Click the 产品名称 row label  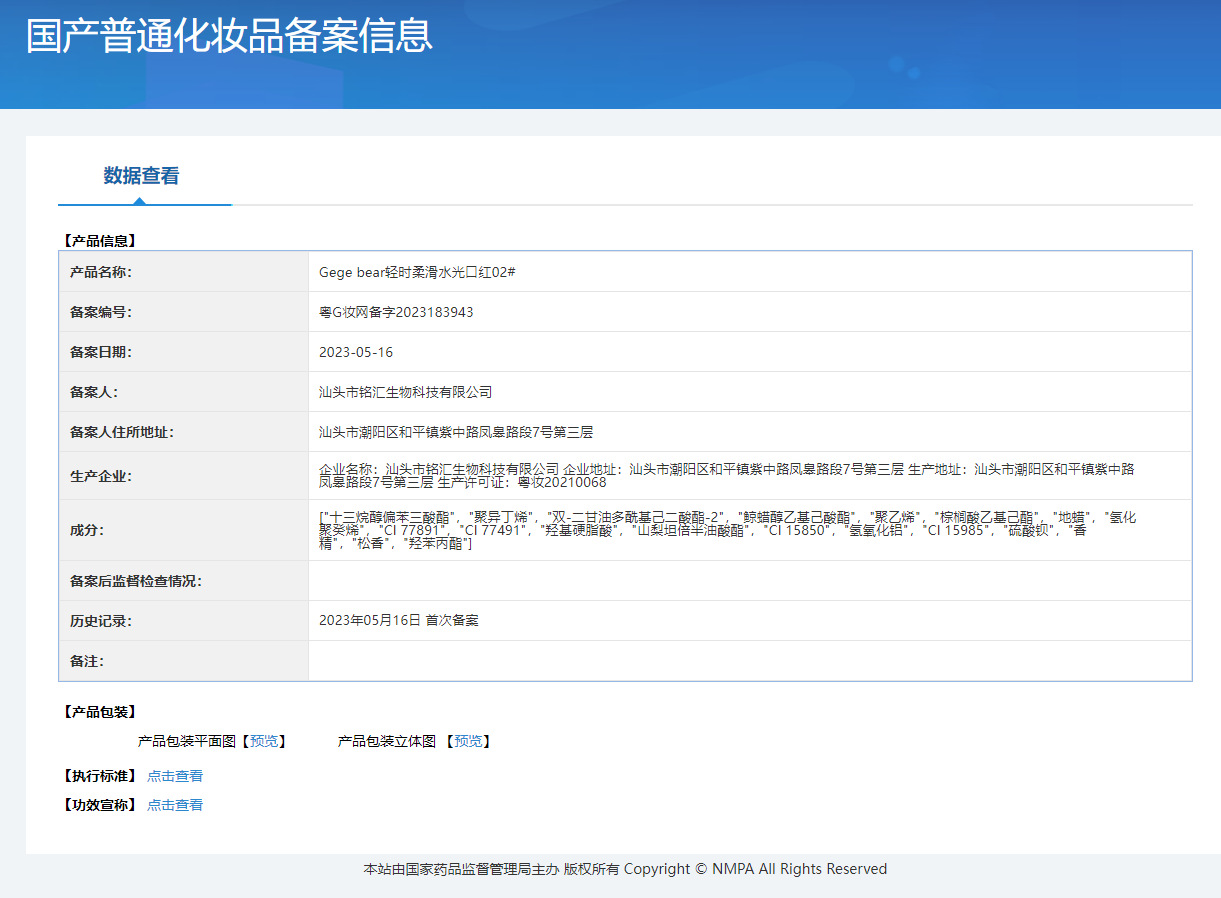(x=101, y=272)
